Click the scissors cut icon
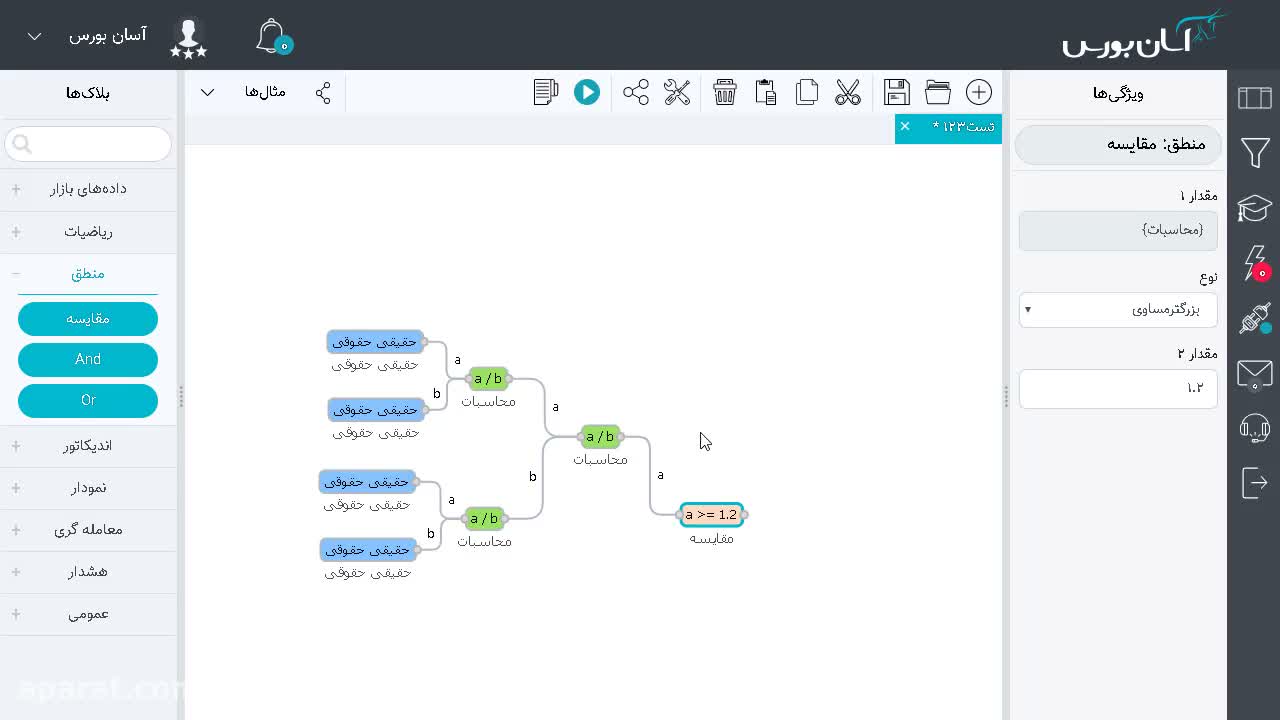 (x=848, y=92)
